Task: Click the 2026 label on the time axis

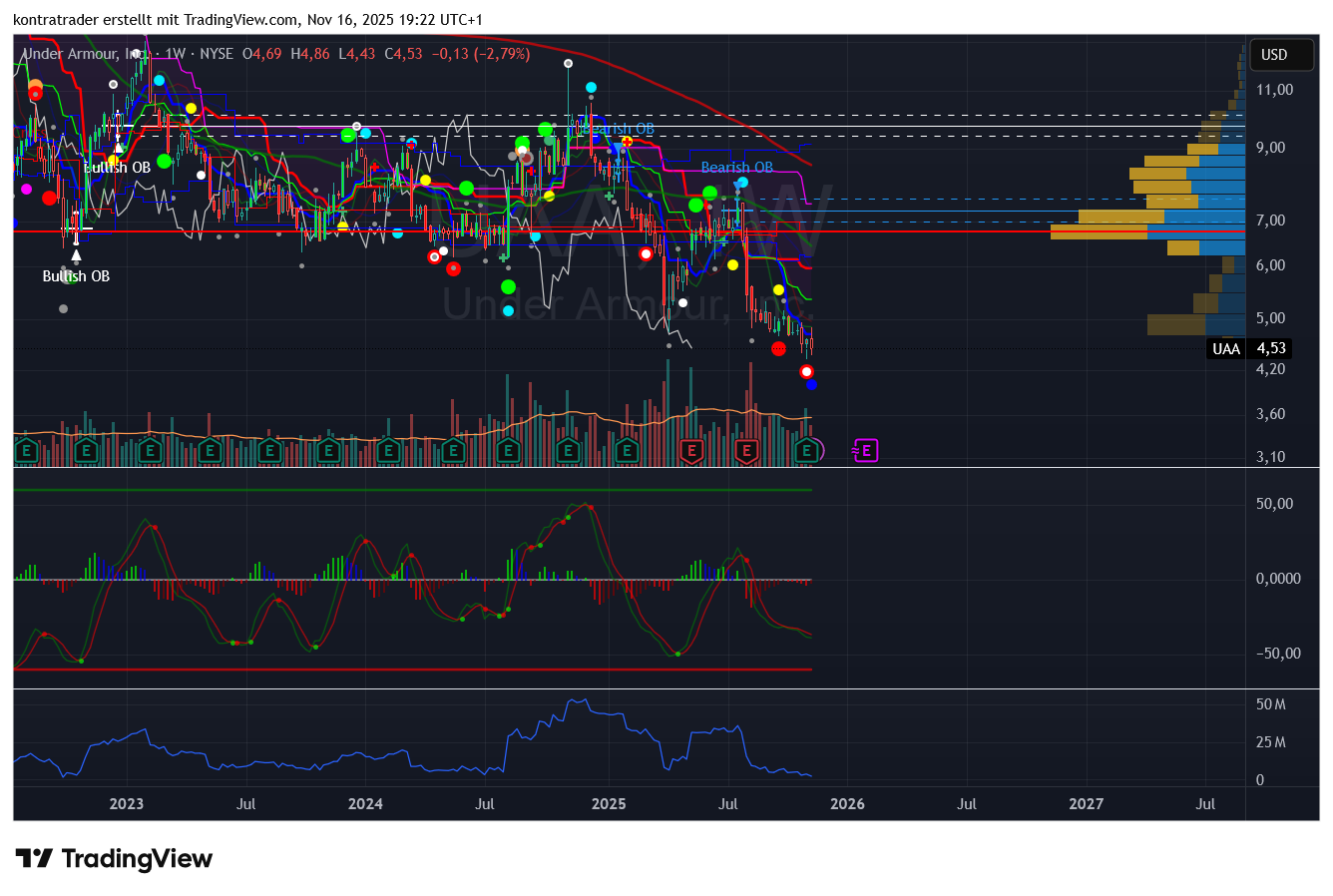Action: [847, 804]
